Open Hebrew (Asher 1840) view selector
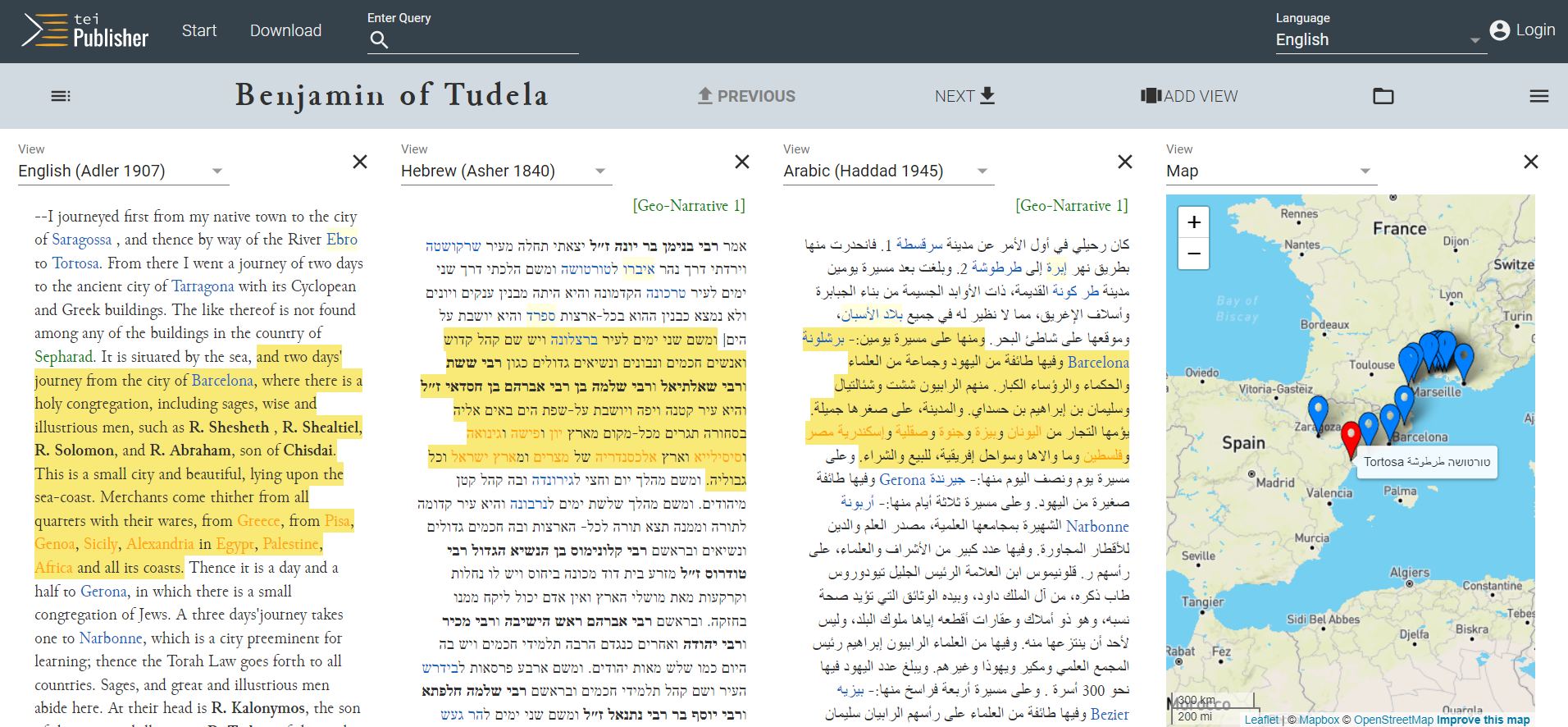 [x=506, y=171]
